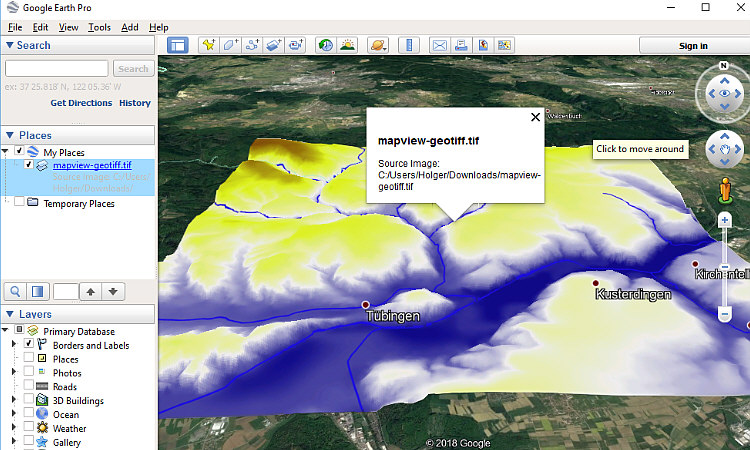750x450 pixels.
Task: Save image from the toolbar
Action: (483, 45)
